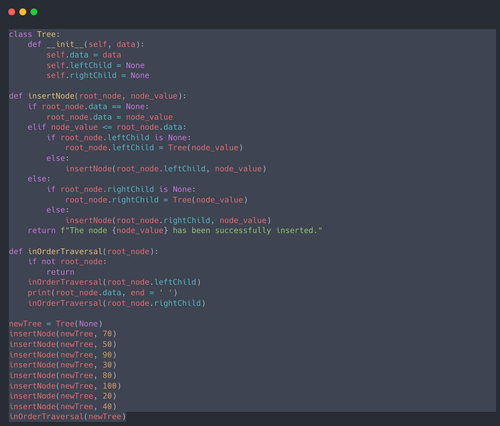500x426 pixels.
Task: Click the 'newTree = Tree(None)' line
Action: [56, 324]
